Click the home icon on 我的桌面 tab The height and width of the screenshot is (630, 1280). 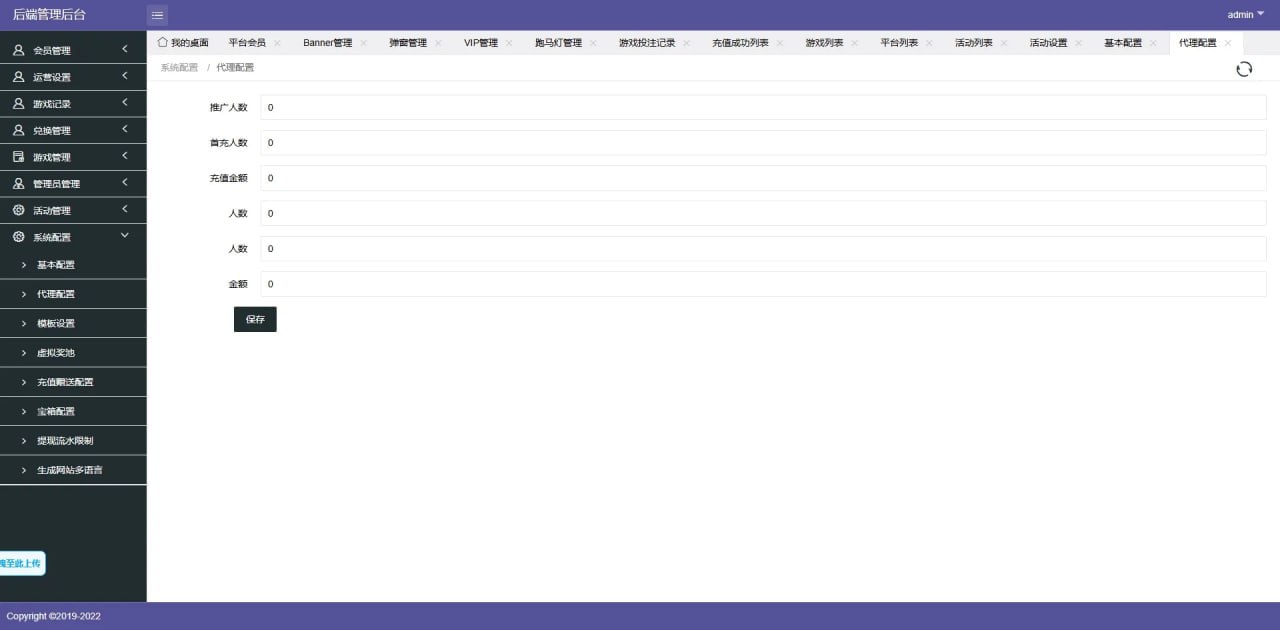coord(162,42)
